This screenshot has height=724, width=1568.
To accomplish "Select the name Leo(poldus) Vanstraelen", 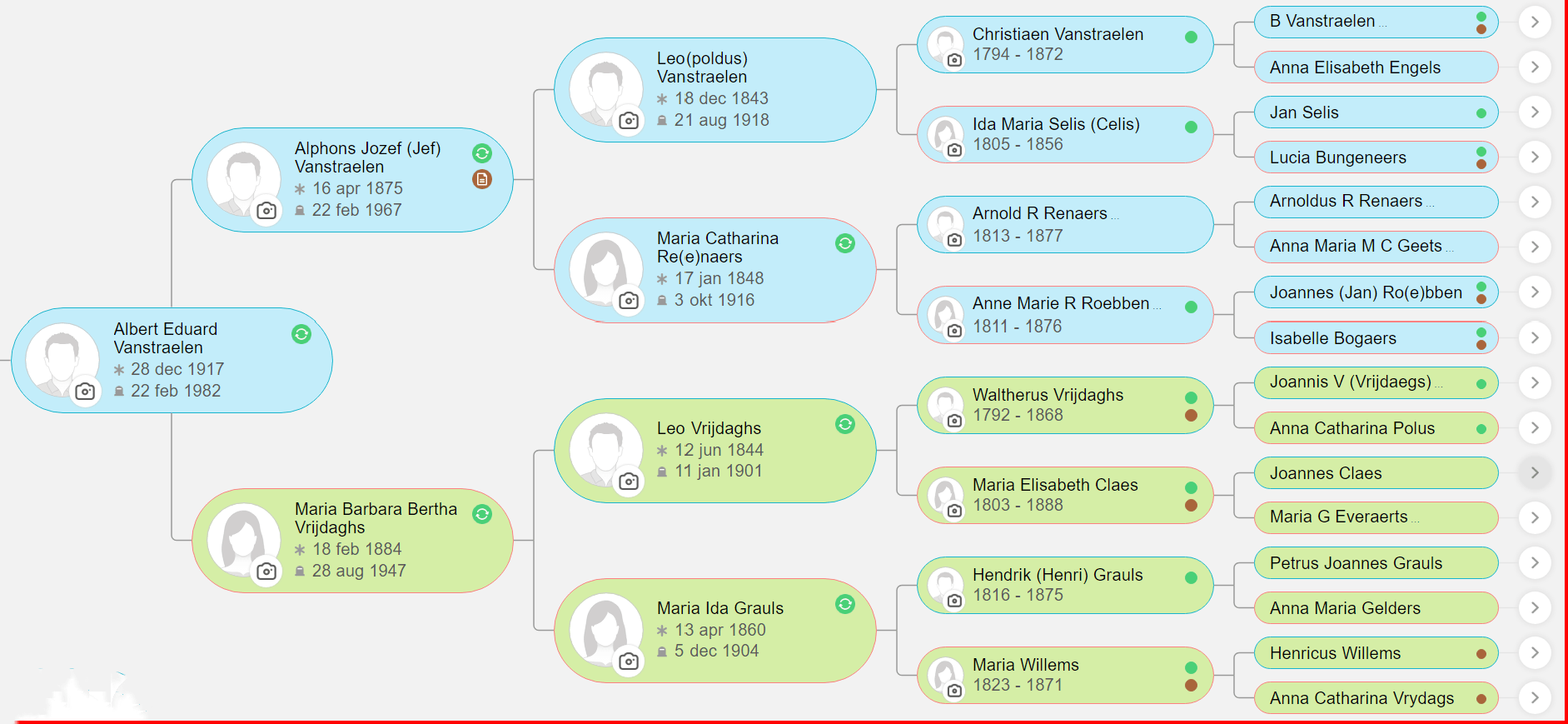I will click(702, 67).
